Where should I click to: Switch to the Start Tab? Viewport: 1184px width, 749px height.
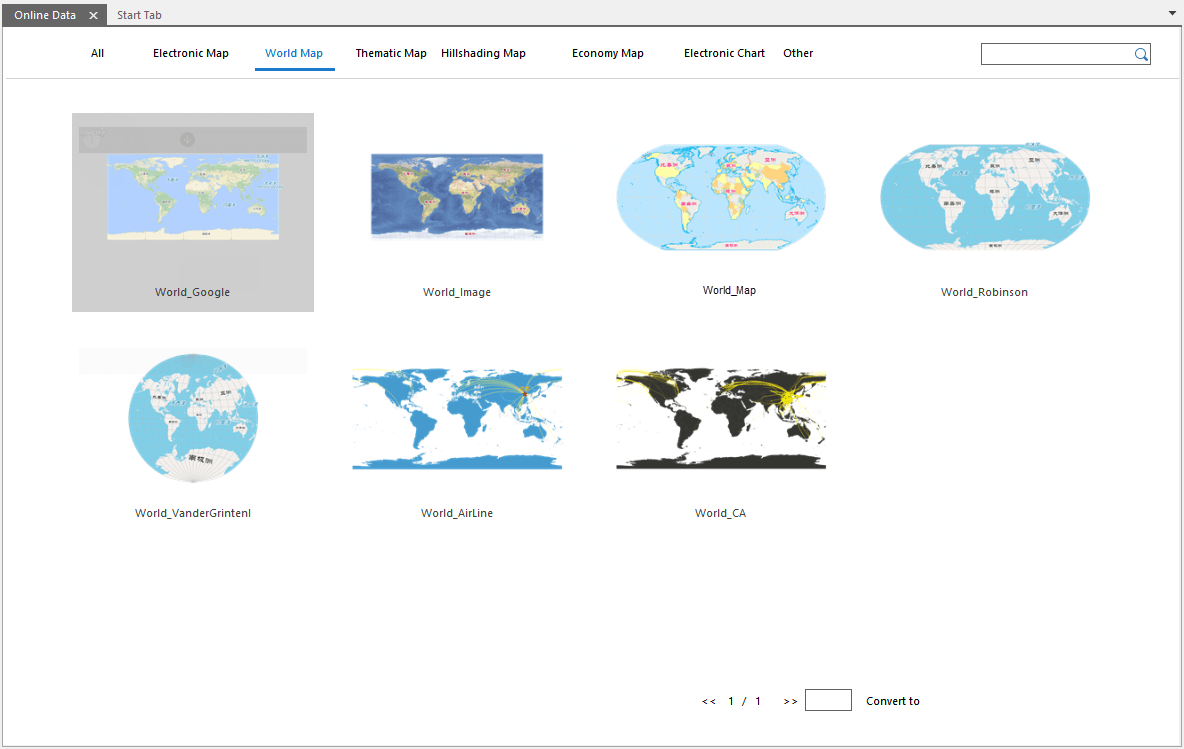tap(139, 15)
